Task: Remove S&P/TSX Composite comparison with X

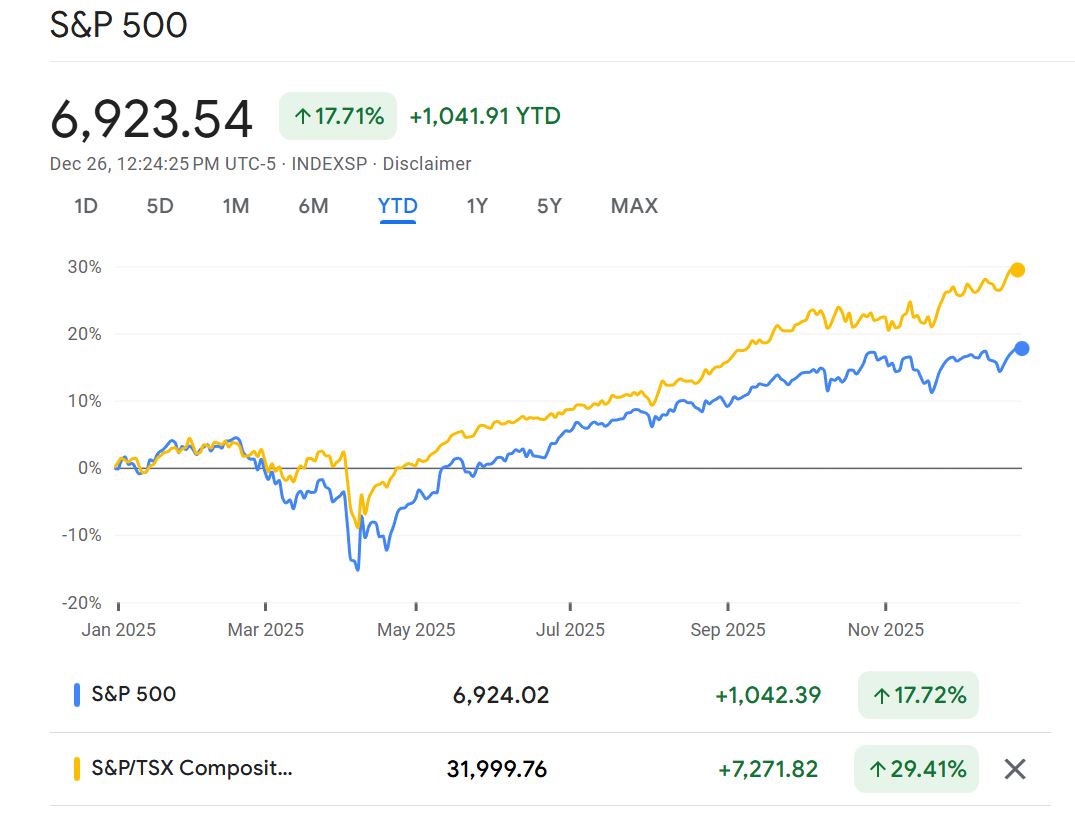Action: (1014, 769)
